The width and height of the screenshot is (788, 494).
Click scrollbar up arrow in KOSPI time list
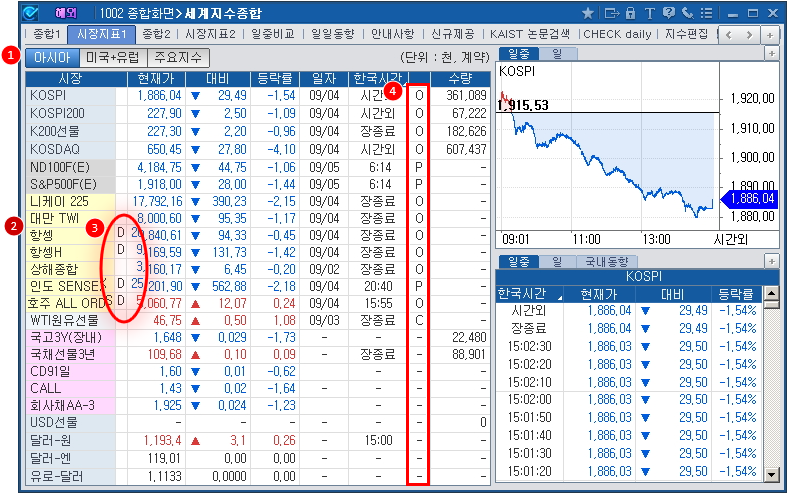click(x=771, y=292)
